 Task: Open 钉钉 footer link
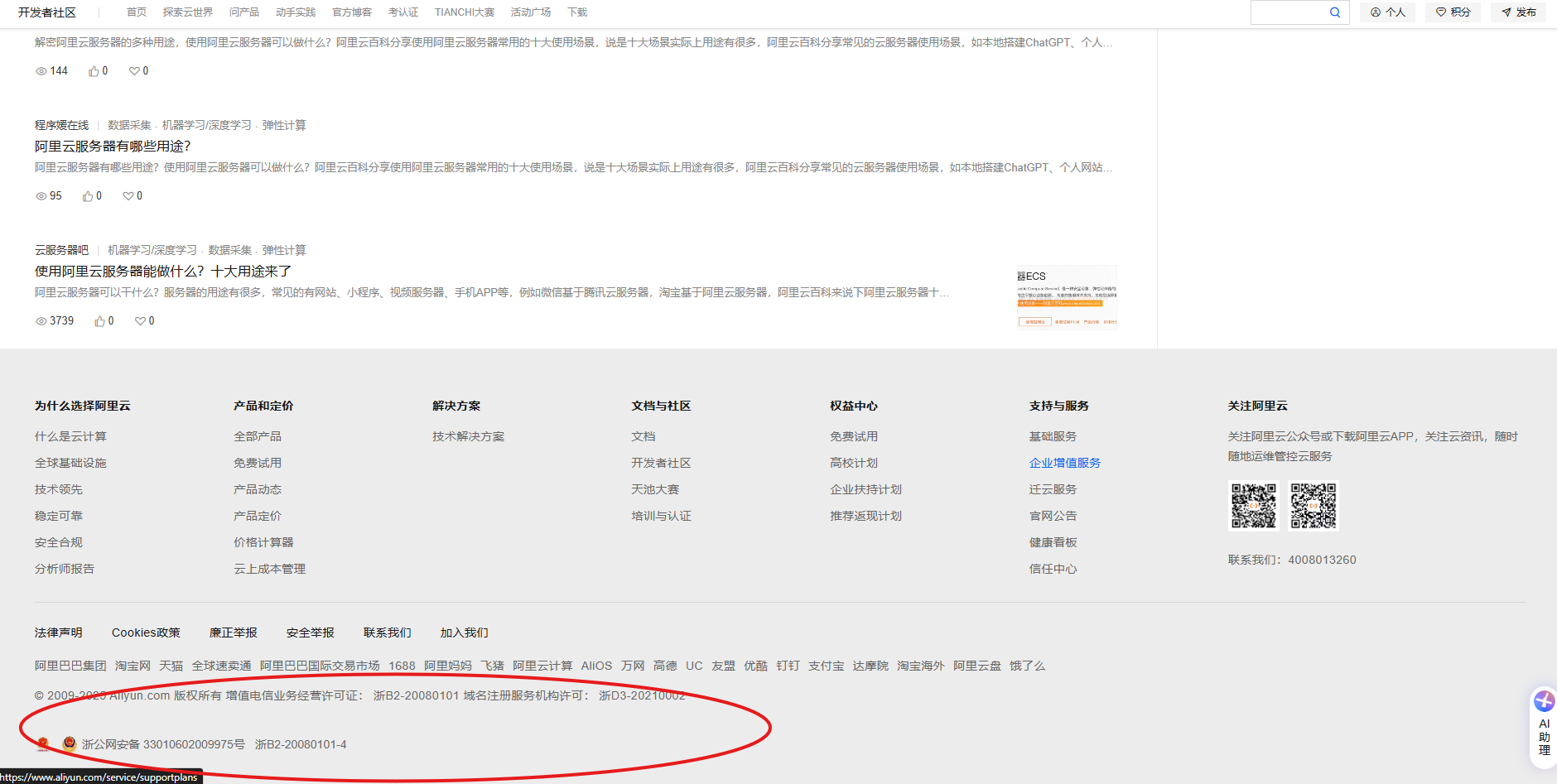[788, 666]
